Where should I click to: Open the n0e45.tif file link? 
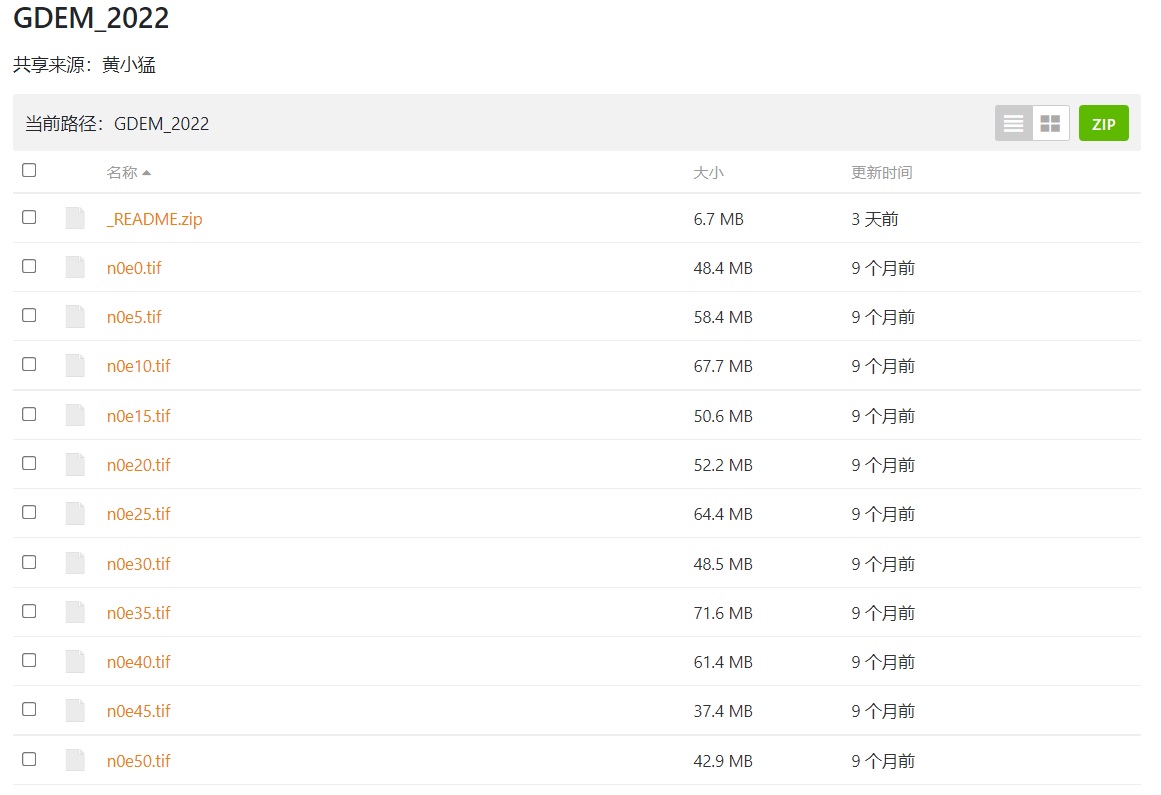pos(138,711)
